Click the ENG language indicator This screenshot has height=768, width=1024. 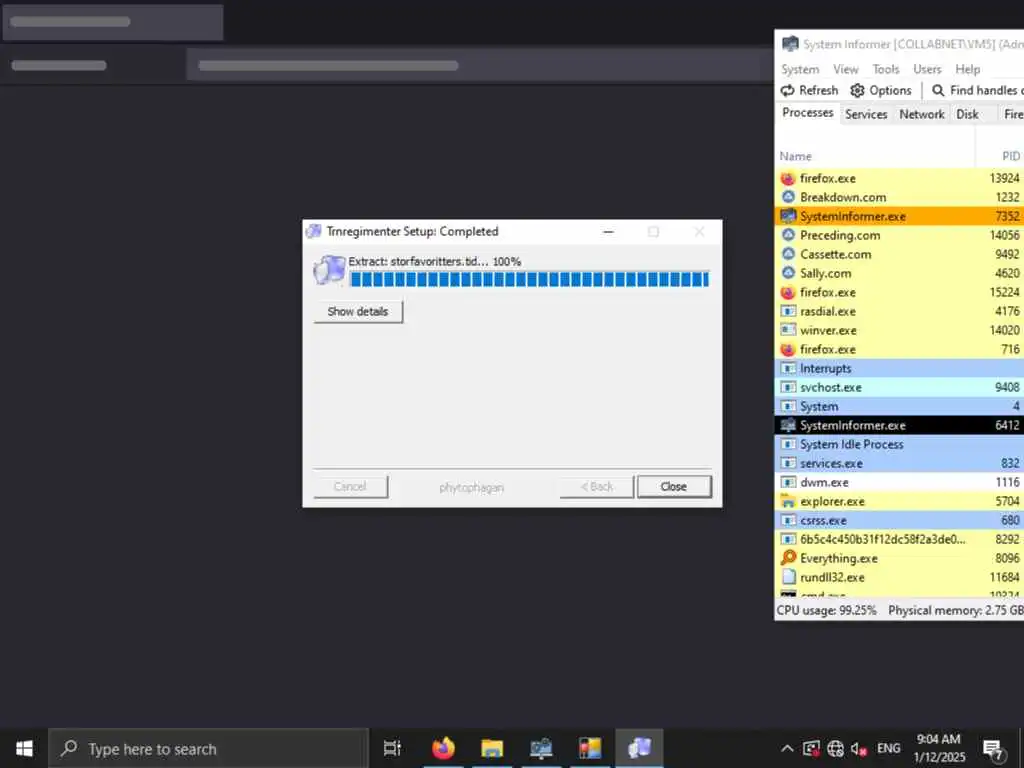tap(888, 748)
